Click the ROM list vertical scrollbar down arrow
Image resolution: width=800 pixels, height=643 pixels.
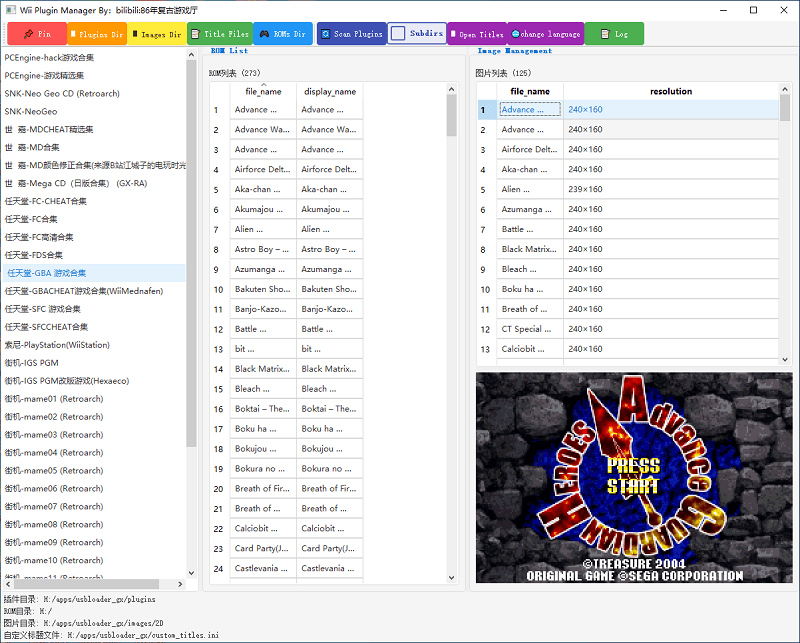451,577
